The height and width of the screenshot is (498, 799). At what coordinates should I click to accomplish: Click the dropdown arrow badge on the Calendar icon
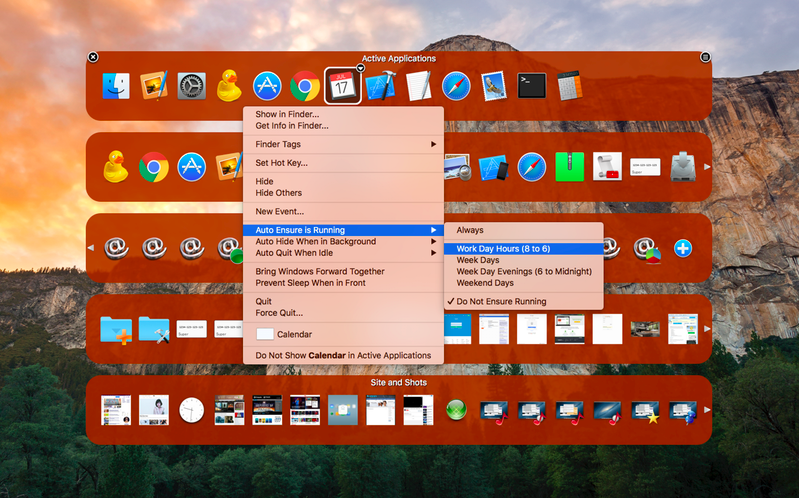tap(360, 68)
